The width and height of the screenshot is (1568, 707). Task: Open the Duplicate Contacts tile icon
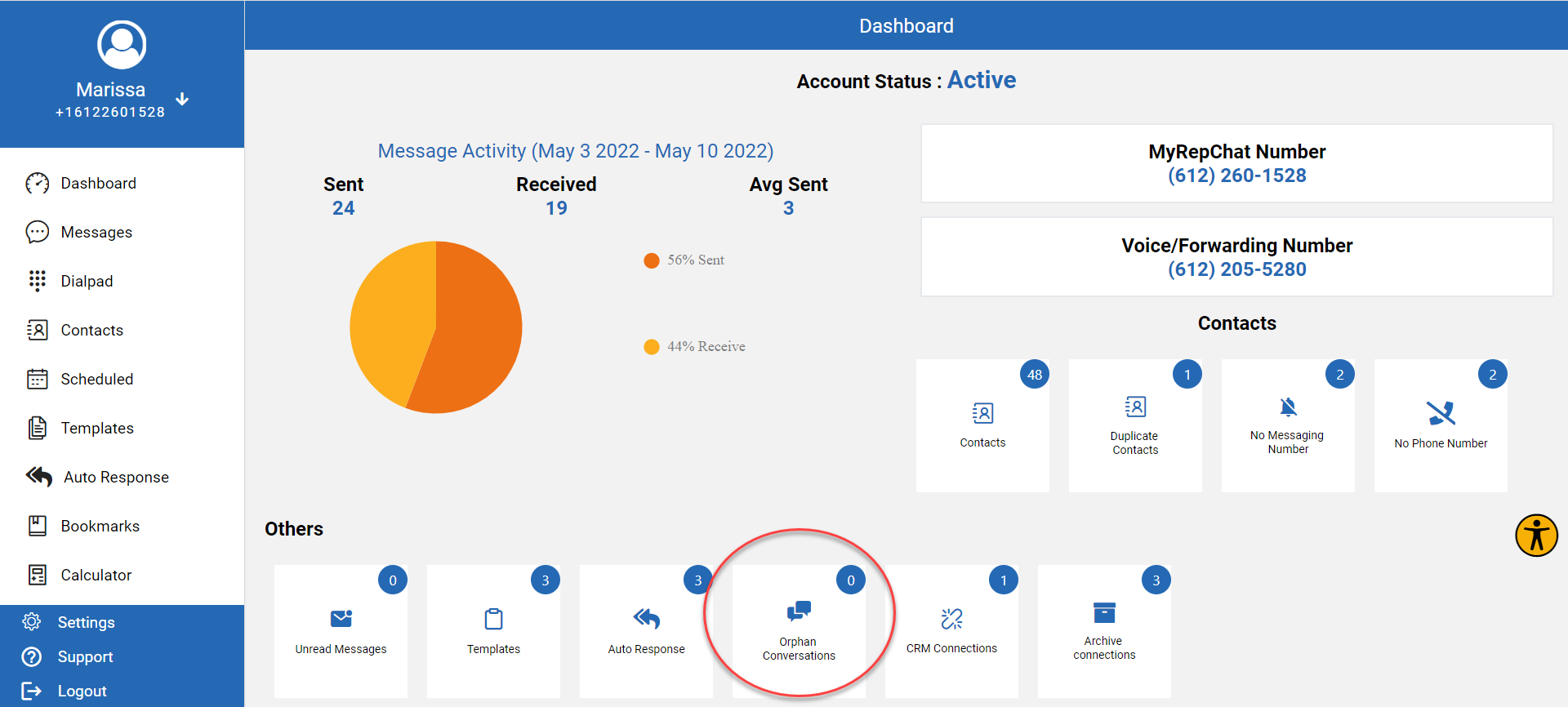(x=1135, y=407)
